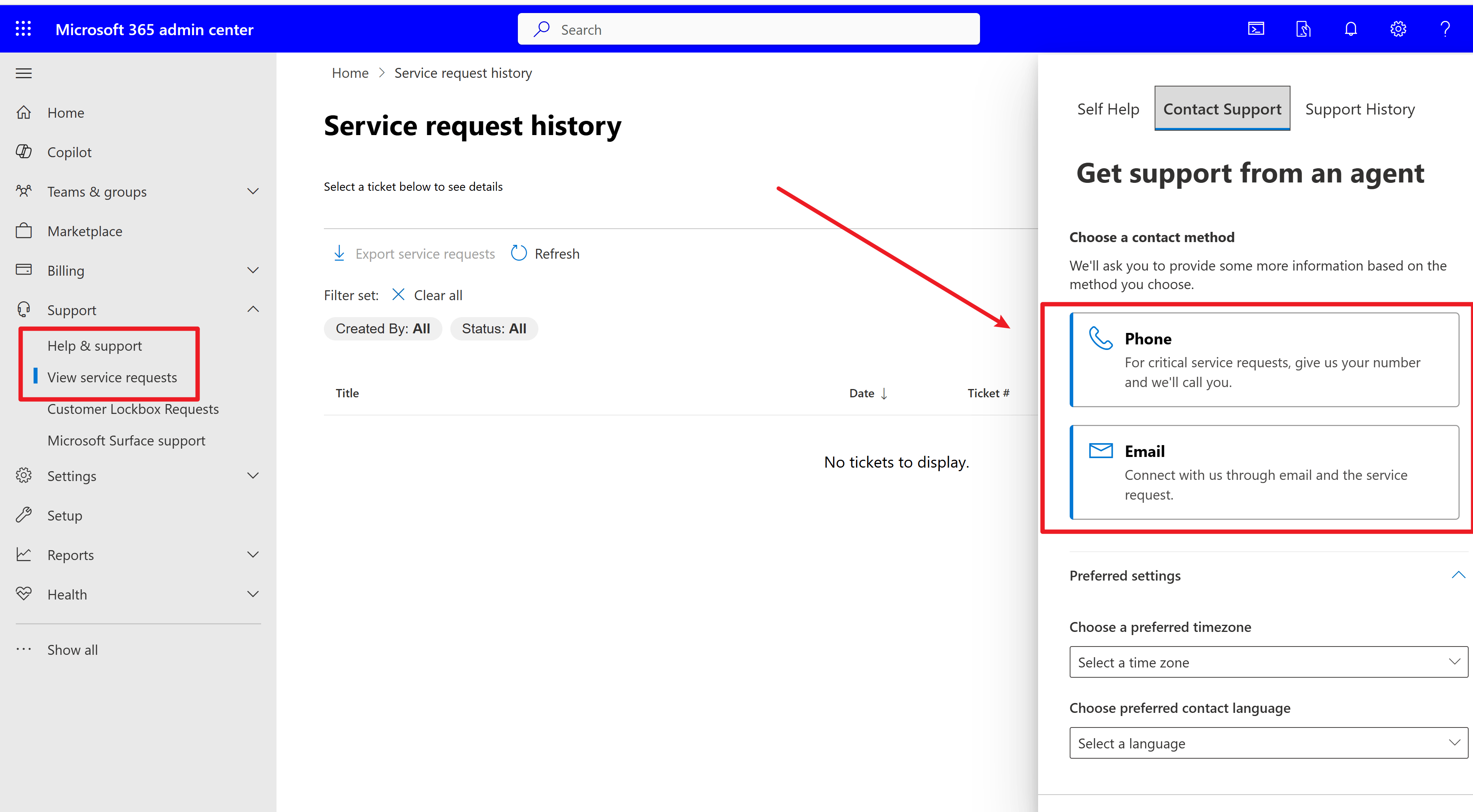1473x812 pixels.
Task: Expand the Health section chevron
Action: pos(253,594)
